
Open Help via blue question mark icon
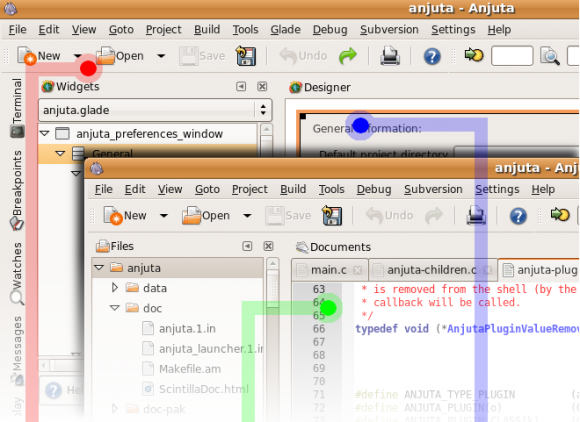pyautogui.click(x=432, y=57)
